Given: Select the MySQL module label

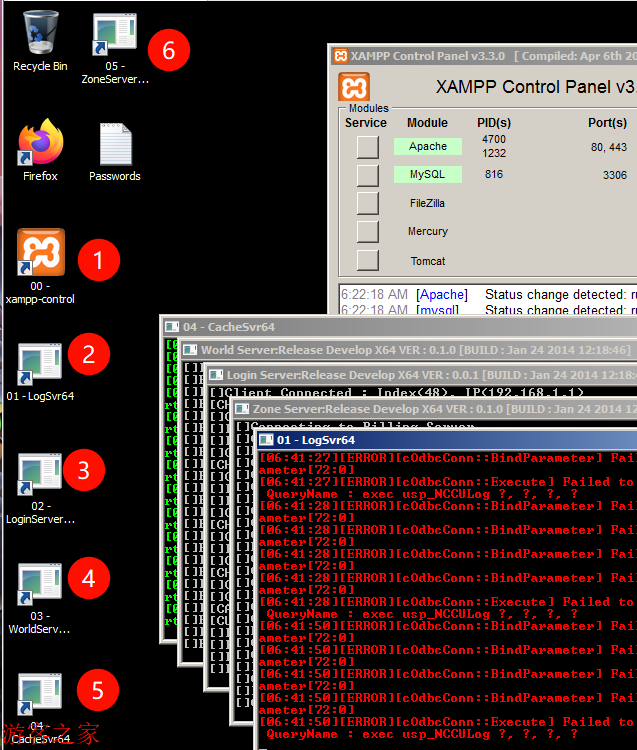Looking at the screenshot, I should pos(427,175).
